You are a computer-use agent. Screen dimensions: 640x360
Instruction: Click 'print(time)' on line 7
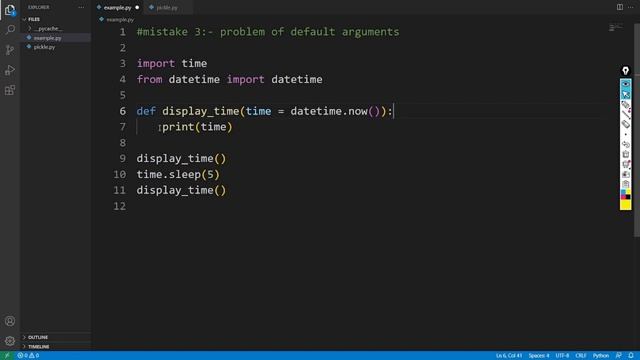(x=197, y=127)
